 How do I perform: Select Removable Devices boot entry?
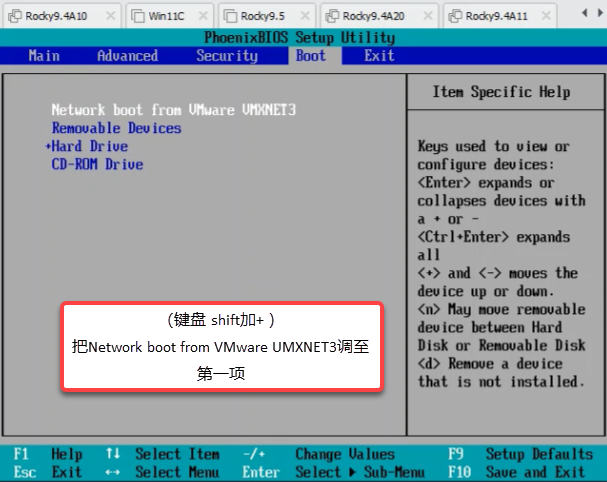click(x=116, y=128)
